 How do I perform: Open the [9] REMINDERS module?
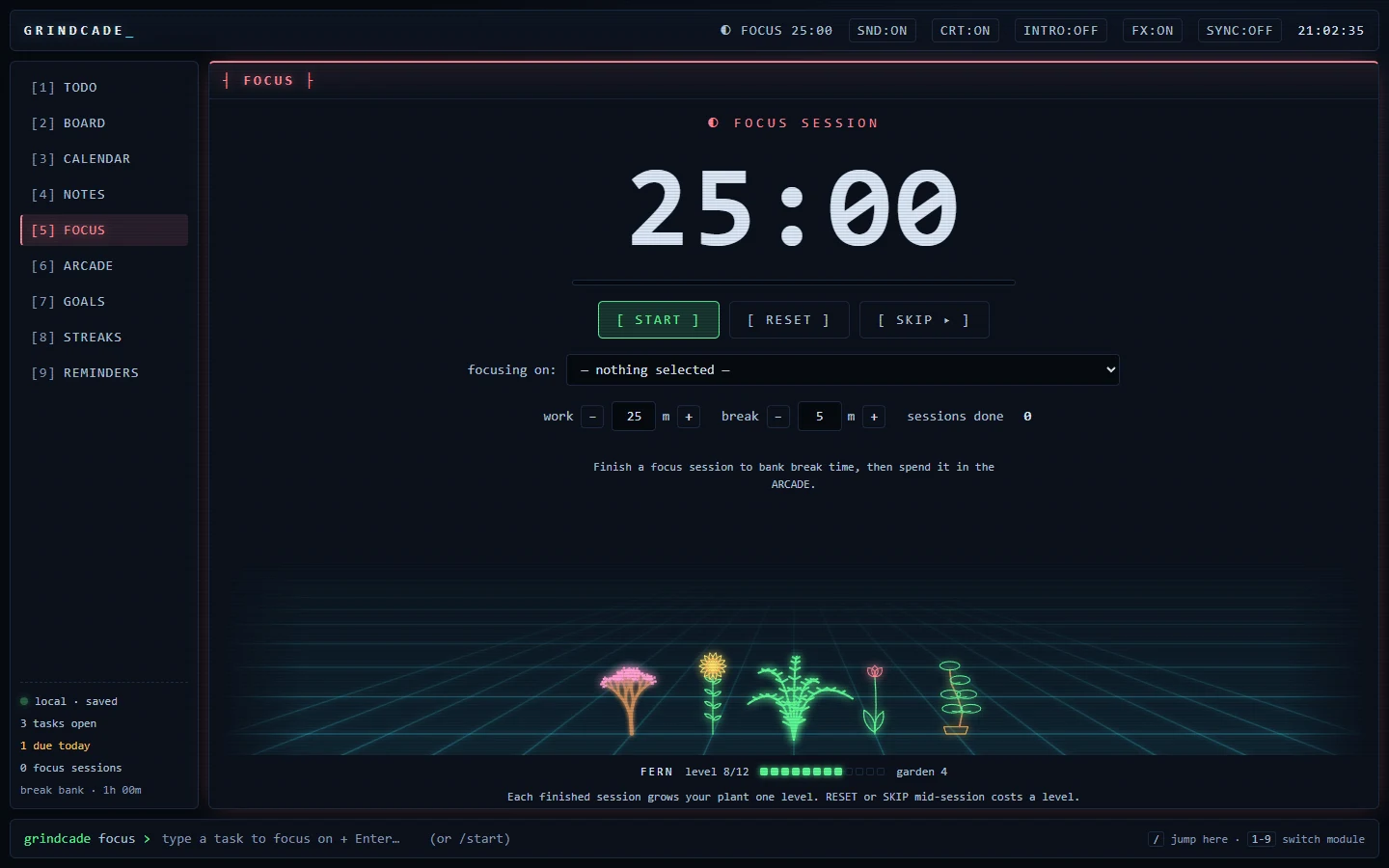point(104,373)
